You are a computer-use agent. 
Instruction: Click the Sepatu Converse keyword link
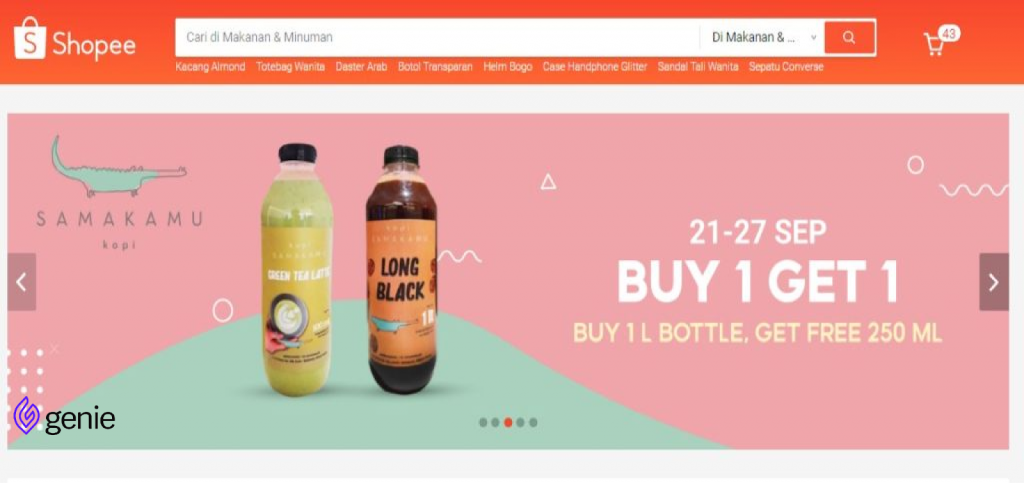coord(786,67)
